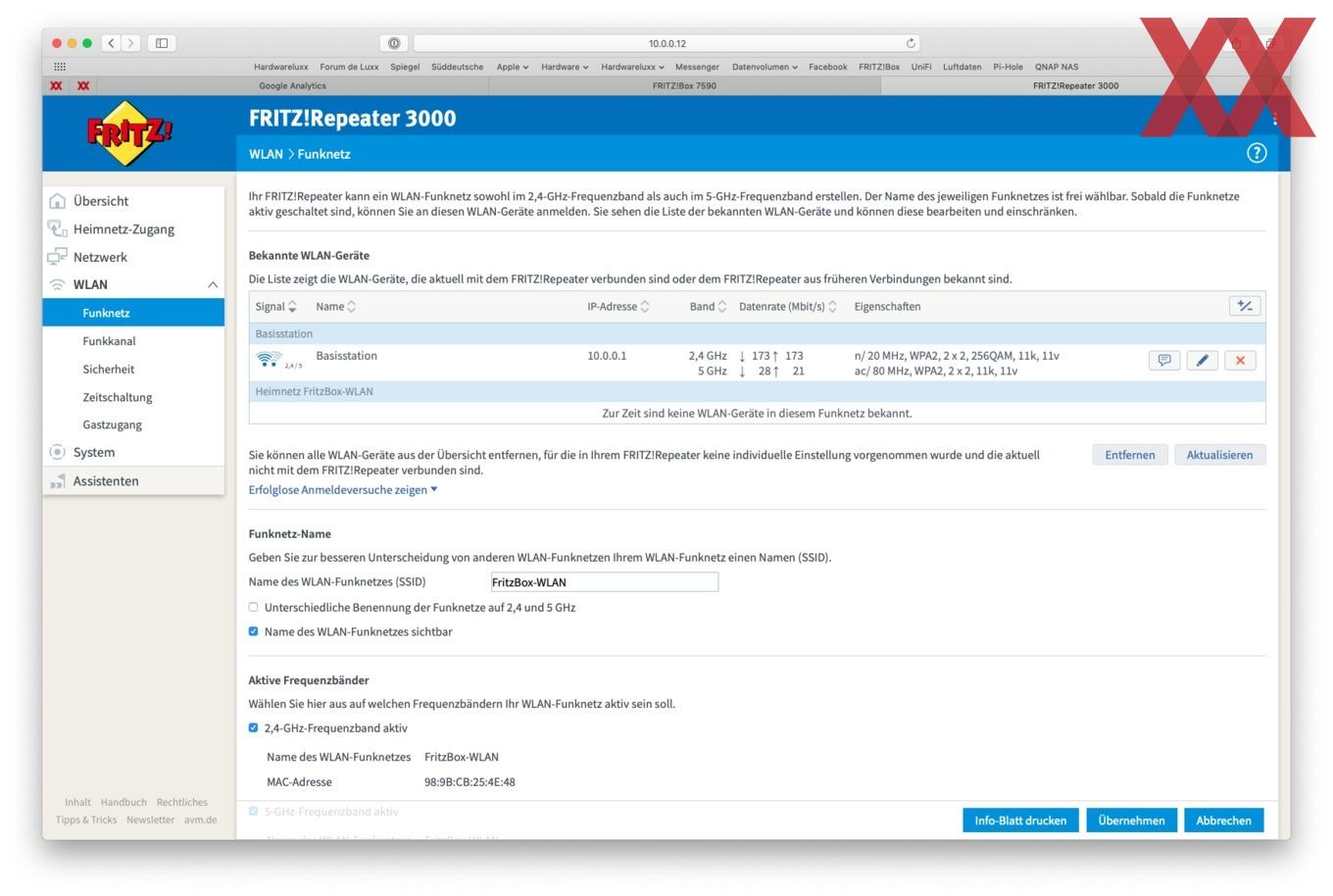This screenshot has height=896, width=1333.
Task: Open the Tipps & Tricks footer link
Action: click(x=86, y=820)
